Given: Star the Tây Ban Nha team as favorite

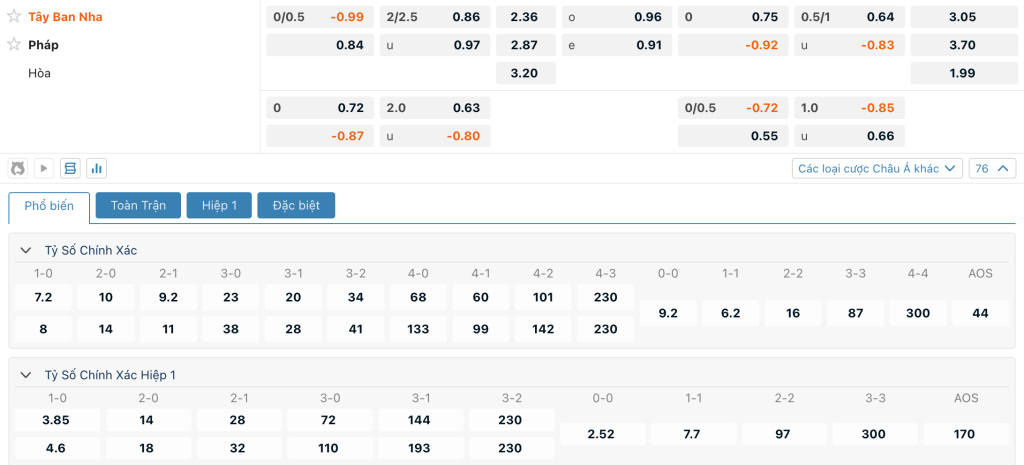Looking at the screenshot, I should 14,16.
